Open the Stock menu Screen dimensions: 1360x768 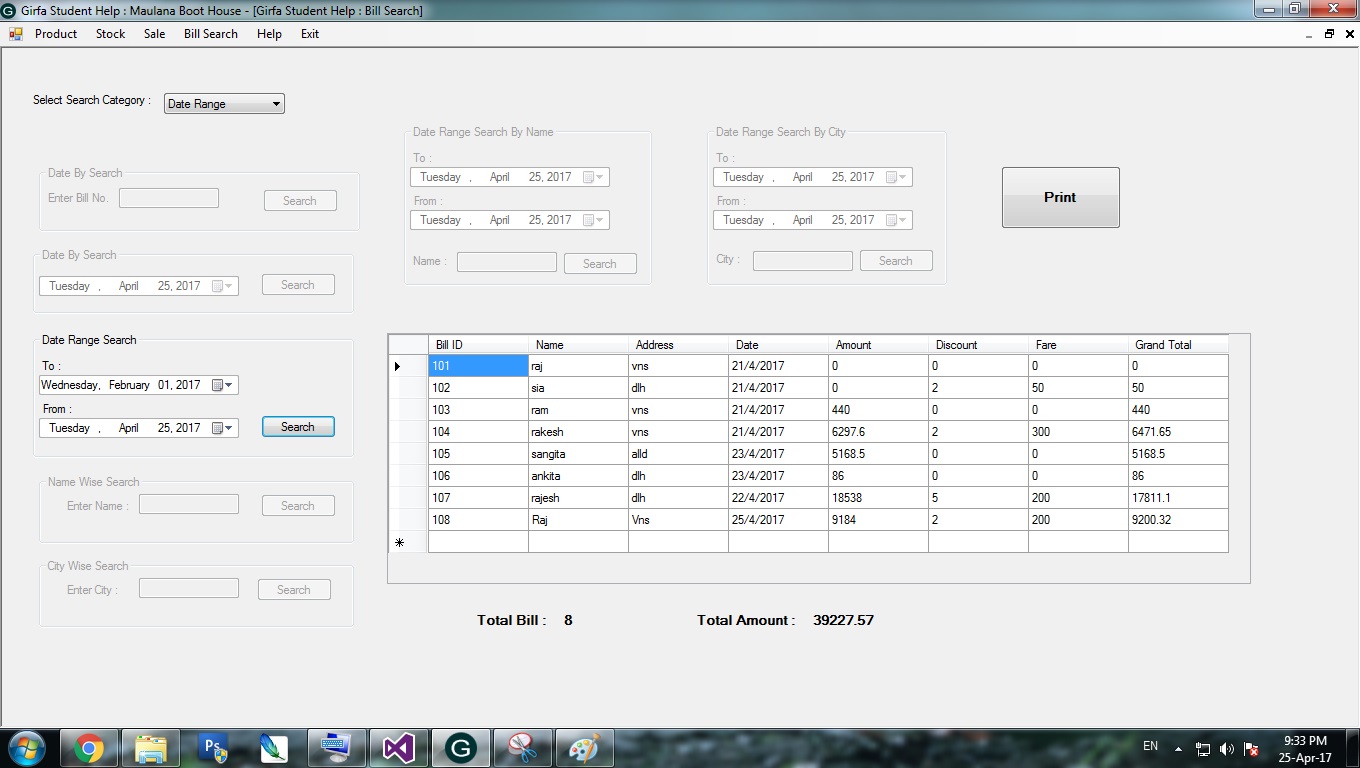coord(110,33)
